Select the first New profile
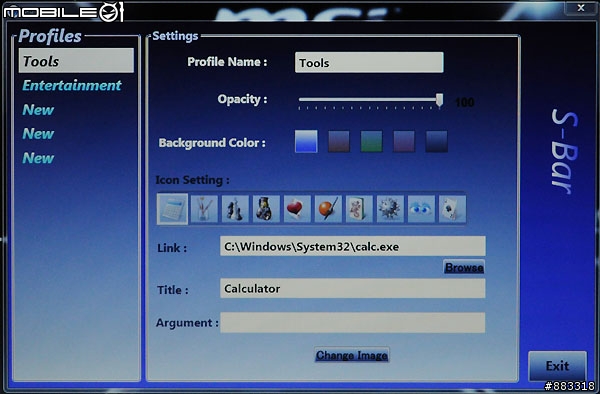This screenshot has width=600, height=394. 38,110
